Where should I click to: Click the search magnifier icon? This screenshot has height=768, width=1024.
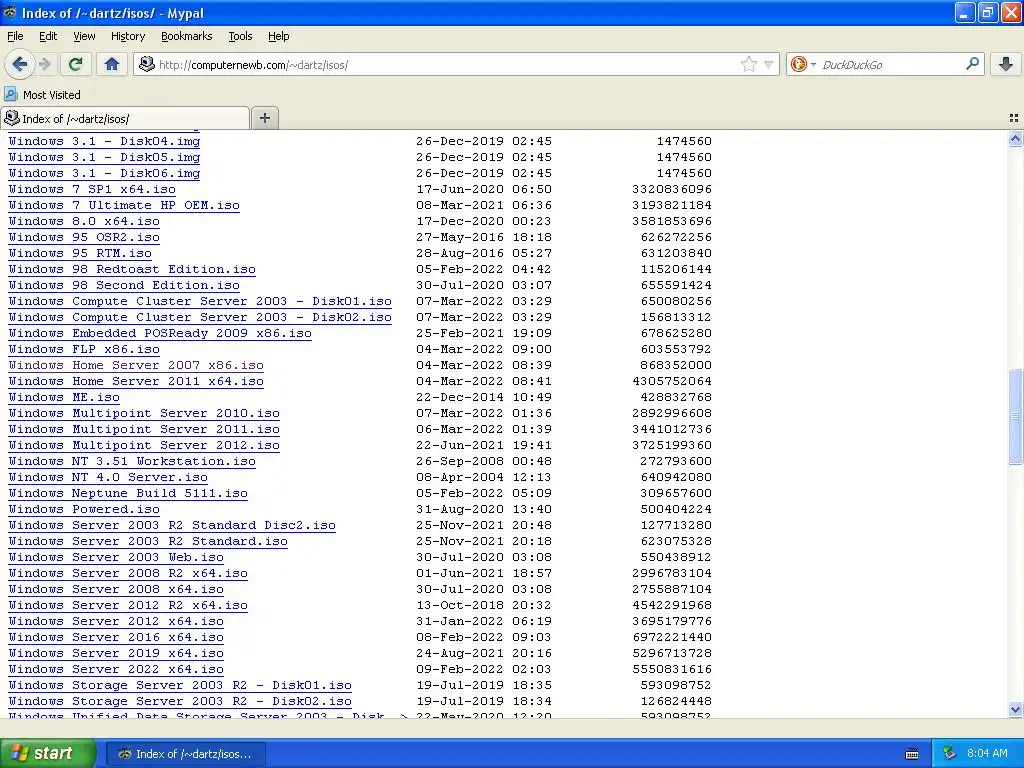(x=972, y=64)
